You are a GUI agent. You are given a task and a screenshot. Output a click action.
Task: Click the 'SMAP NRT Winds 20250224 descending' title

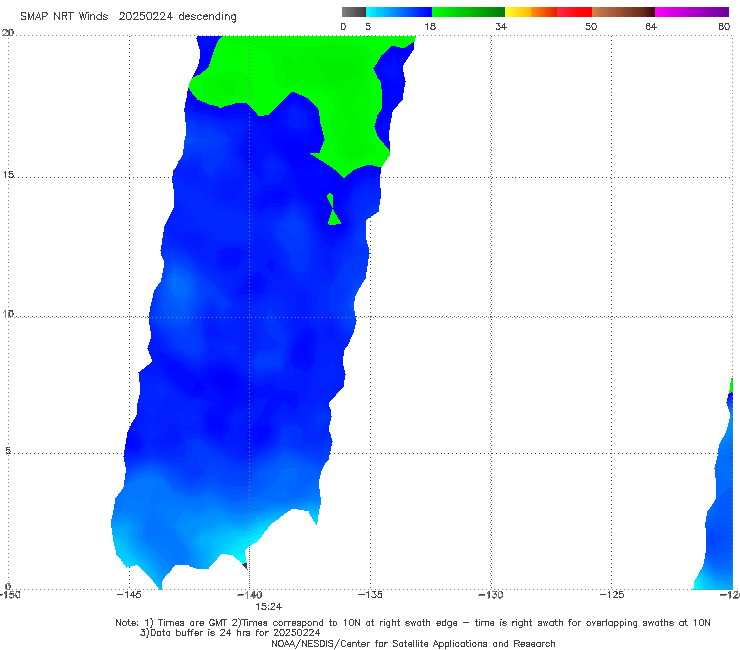128,17
